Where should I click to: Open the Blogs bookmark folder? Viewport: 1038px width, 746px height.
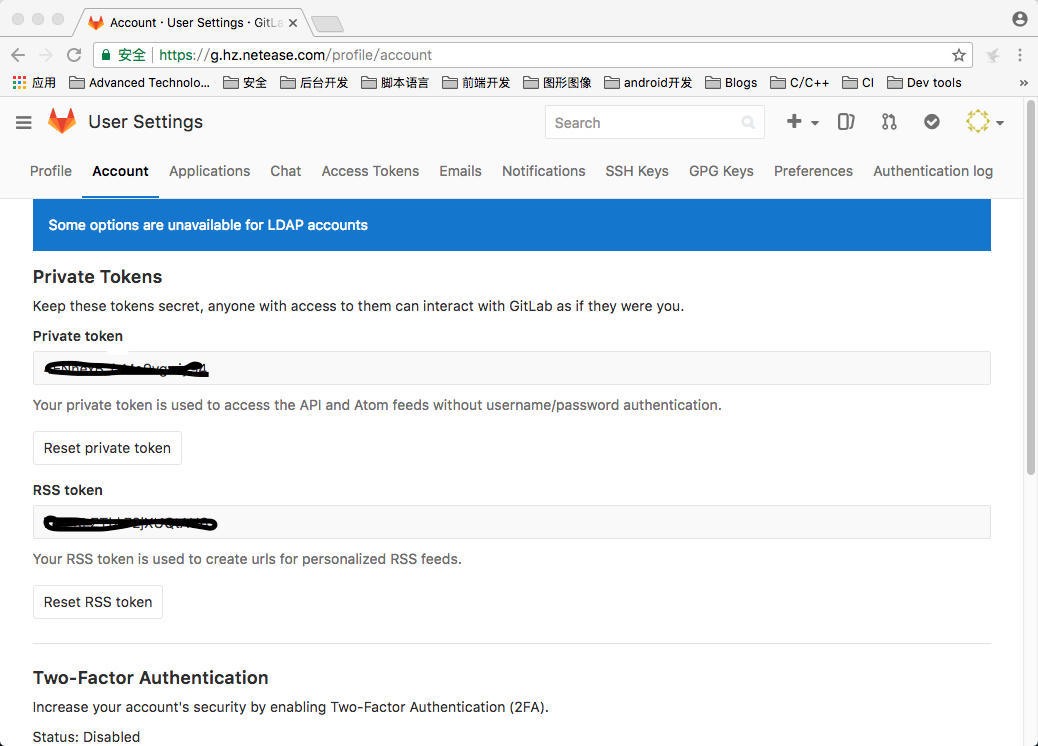point(731,83)
